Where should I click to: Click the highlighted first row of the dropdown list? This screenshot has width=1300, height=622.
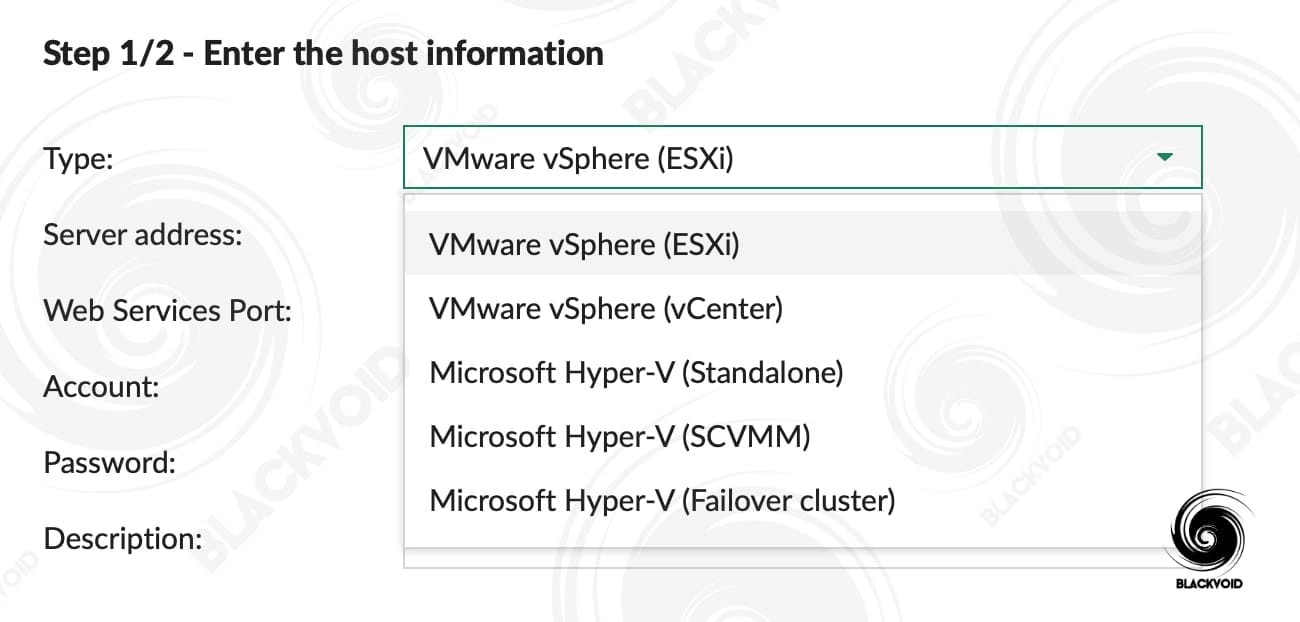pyautogui.click(x=802, y=244)
